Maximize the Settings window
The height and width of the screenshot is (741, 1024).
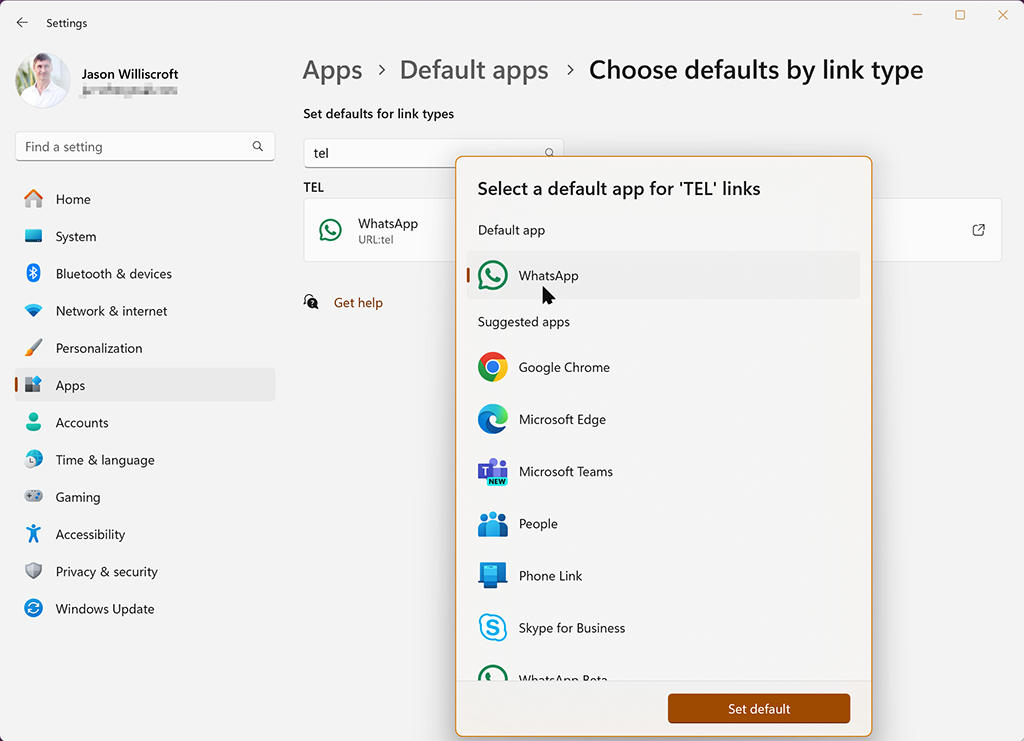[x=960, y=14]
